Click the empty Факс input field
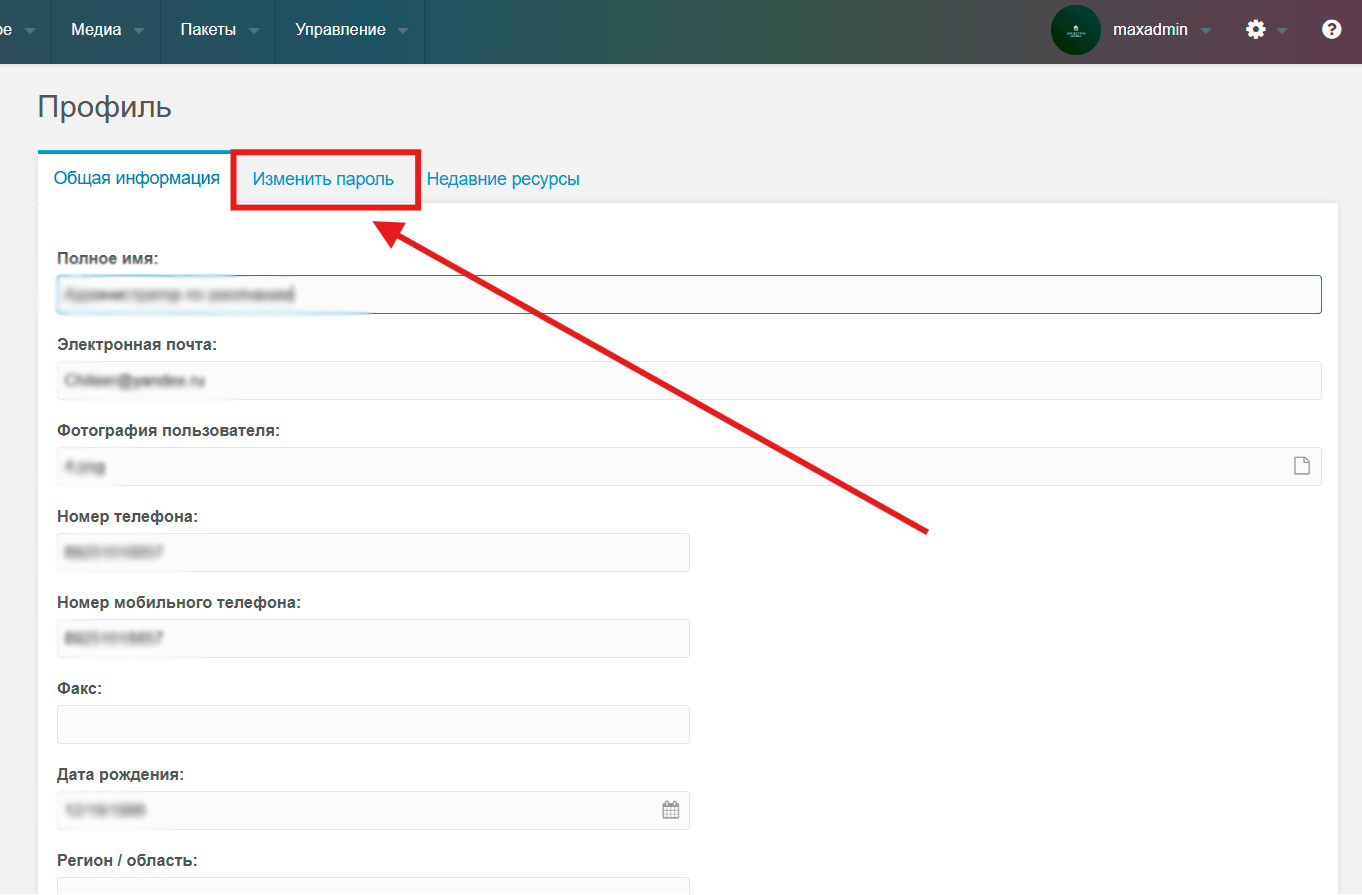The width and height of the screenshot is (1362, 895). point(373,724)
